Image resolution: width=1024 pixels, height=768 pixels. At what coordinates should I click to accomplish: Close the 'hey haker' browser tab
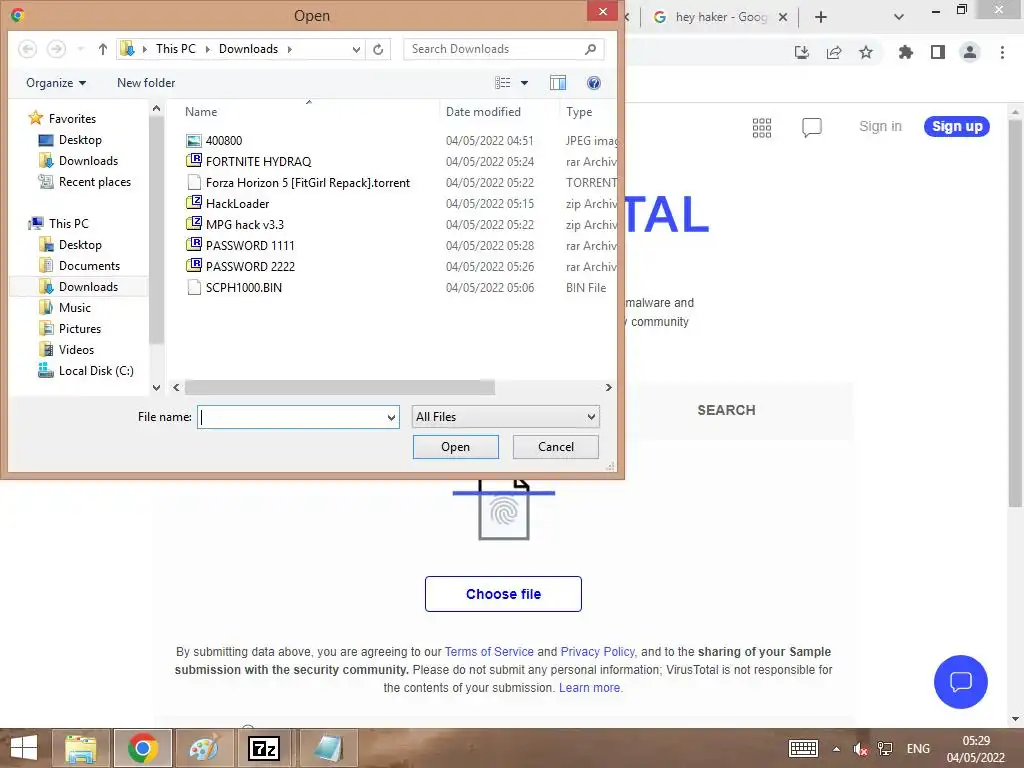(x=783, y=17)
